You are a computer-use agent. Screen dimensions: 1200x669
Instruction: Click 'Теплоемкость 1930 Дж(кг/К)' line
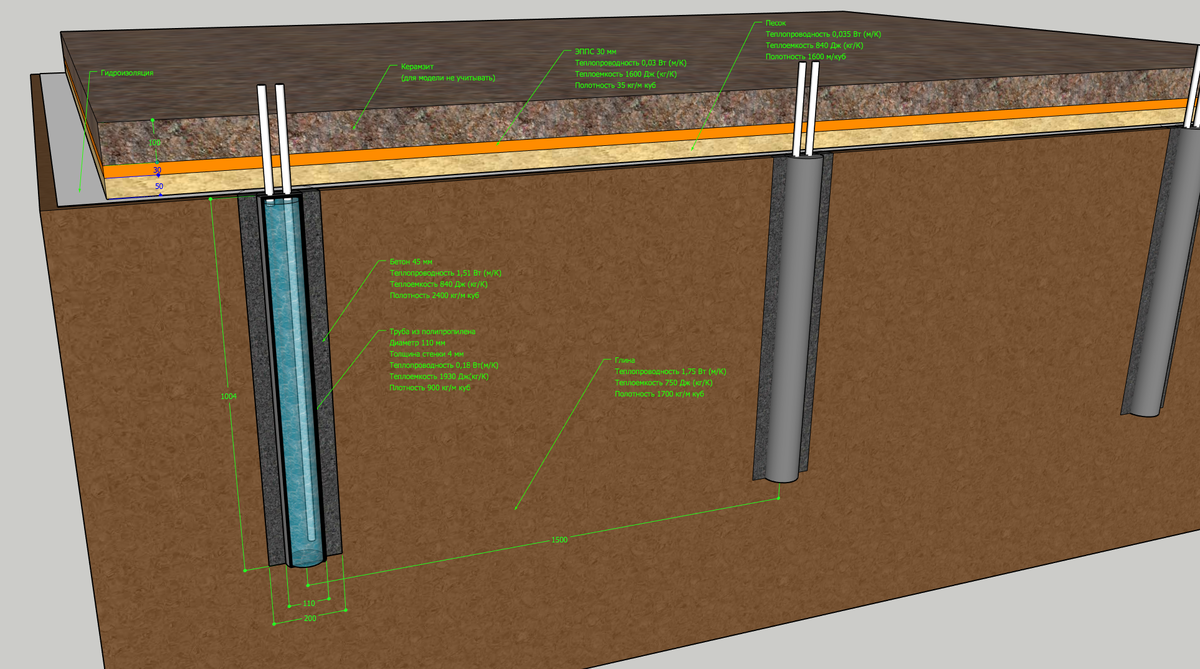pyautogui.click(x=439, y=376)
